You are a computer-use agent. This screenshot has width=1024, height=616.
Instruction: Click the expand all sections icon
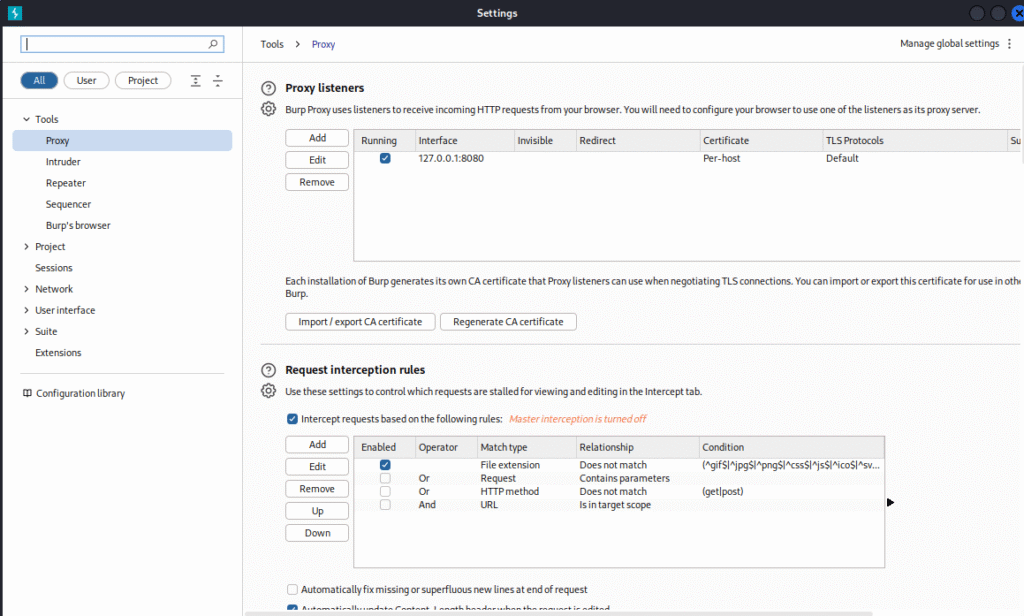195,80
